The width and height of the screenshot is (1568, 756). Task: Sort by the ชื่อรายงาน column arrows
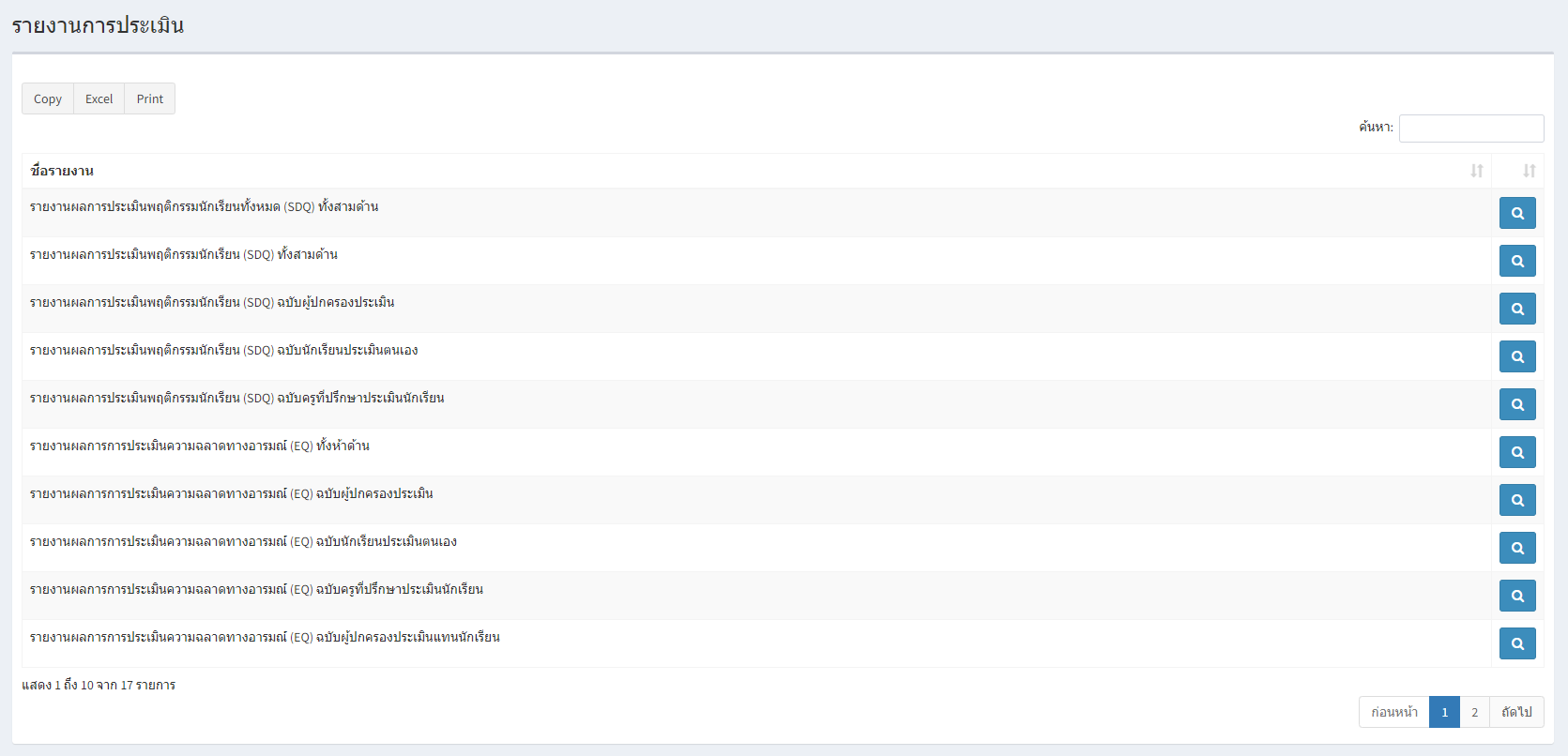(1477, 171)
